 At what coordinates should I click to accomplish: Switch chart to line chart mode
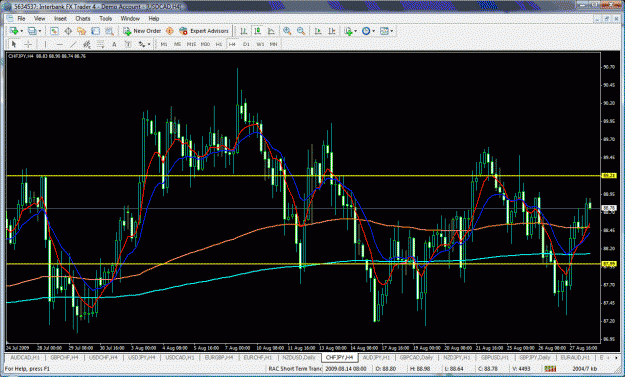pos(271,31)
